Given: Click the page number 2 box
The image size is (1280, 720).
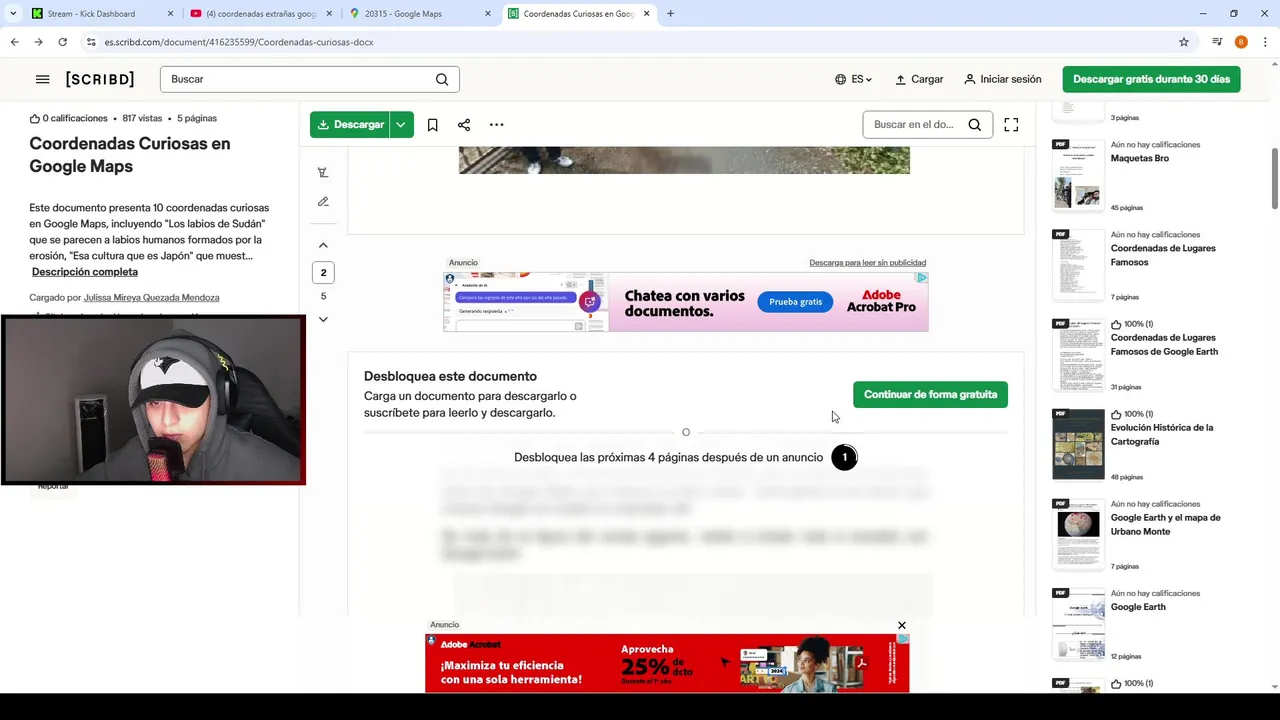Looking at the screenshot, I should (x=323, y=272).
